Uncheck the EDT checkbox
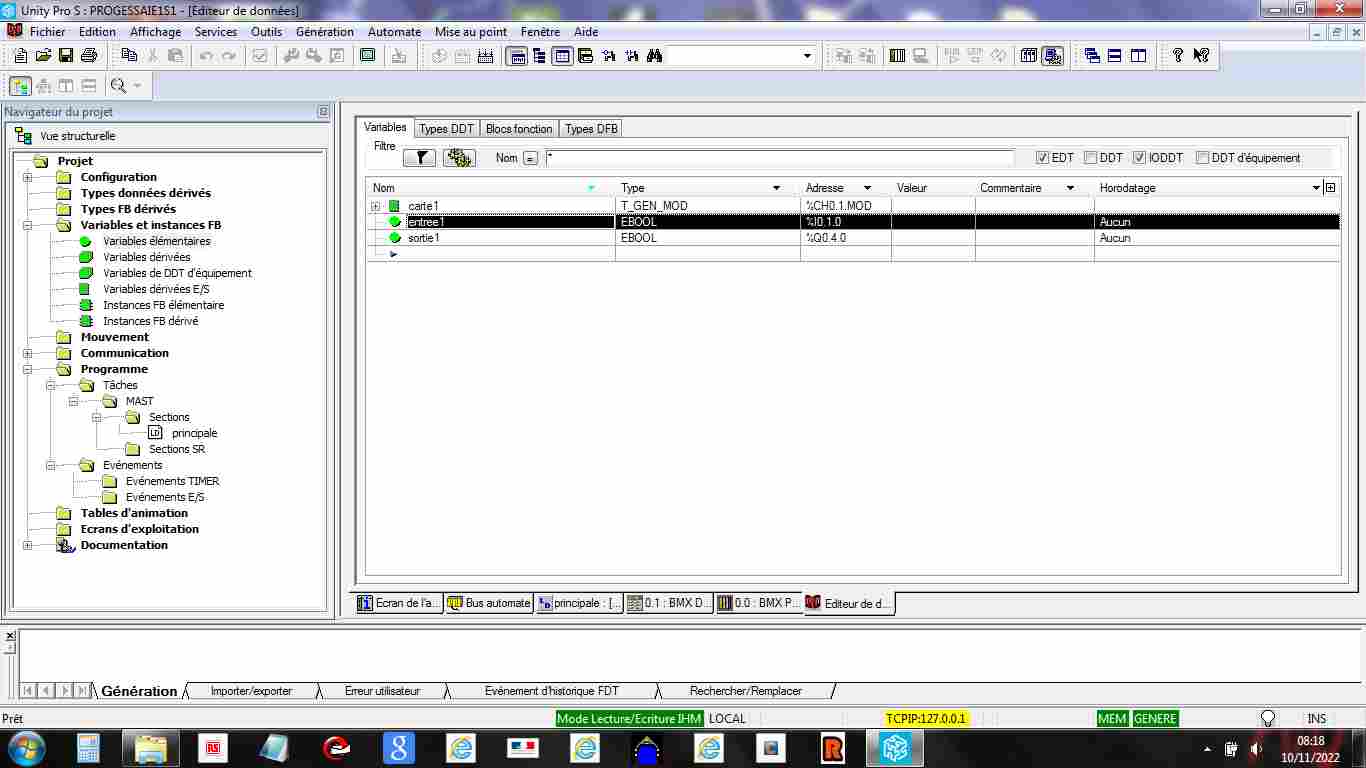Image resolution: width=1366 pixels, height=768 pixels. click(1042, 158)
